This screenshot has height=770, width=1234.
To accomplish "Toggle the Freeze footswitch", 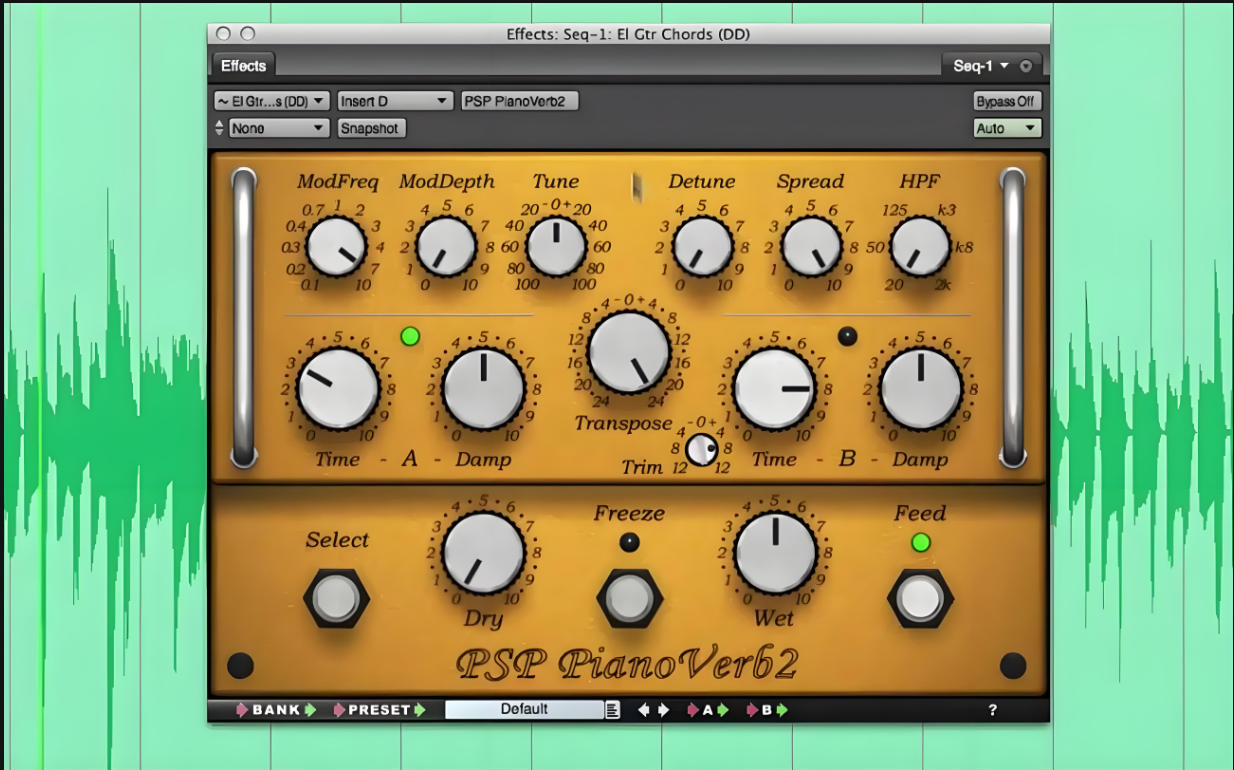I will (629, 600).
